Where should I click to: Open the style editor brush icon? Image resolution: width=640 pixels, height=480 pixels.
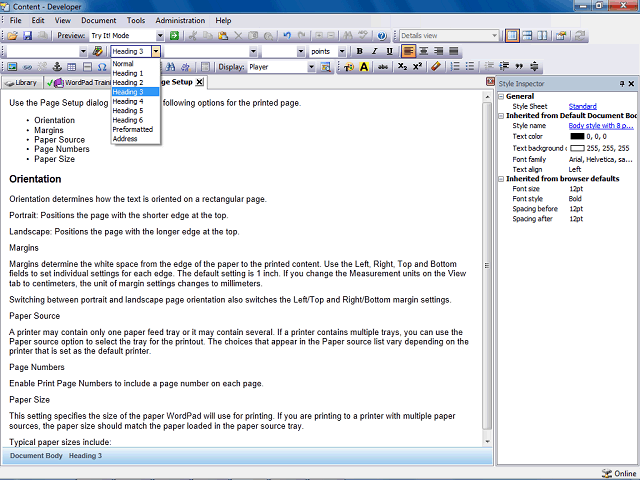[x=97, y=51]
